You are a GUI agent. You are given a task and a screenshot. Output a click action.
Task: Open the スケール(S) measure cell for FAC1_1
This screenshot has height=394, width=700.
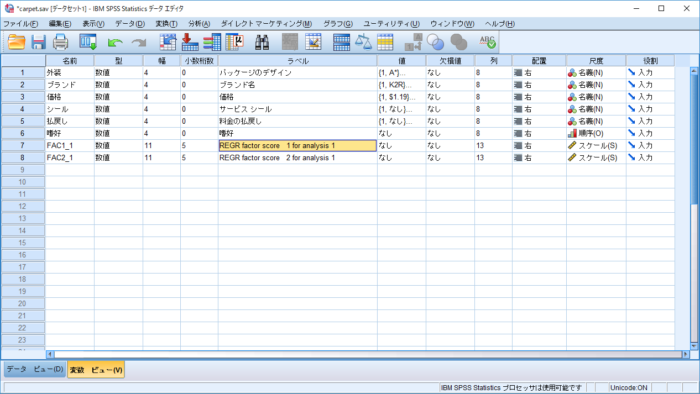tap(596, 145)
